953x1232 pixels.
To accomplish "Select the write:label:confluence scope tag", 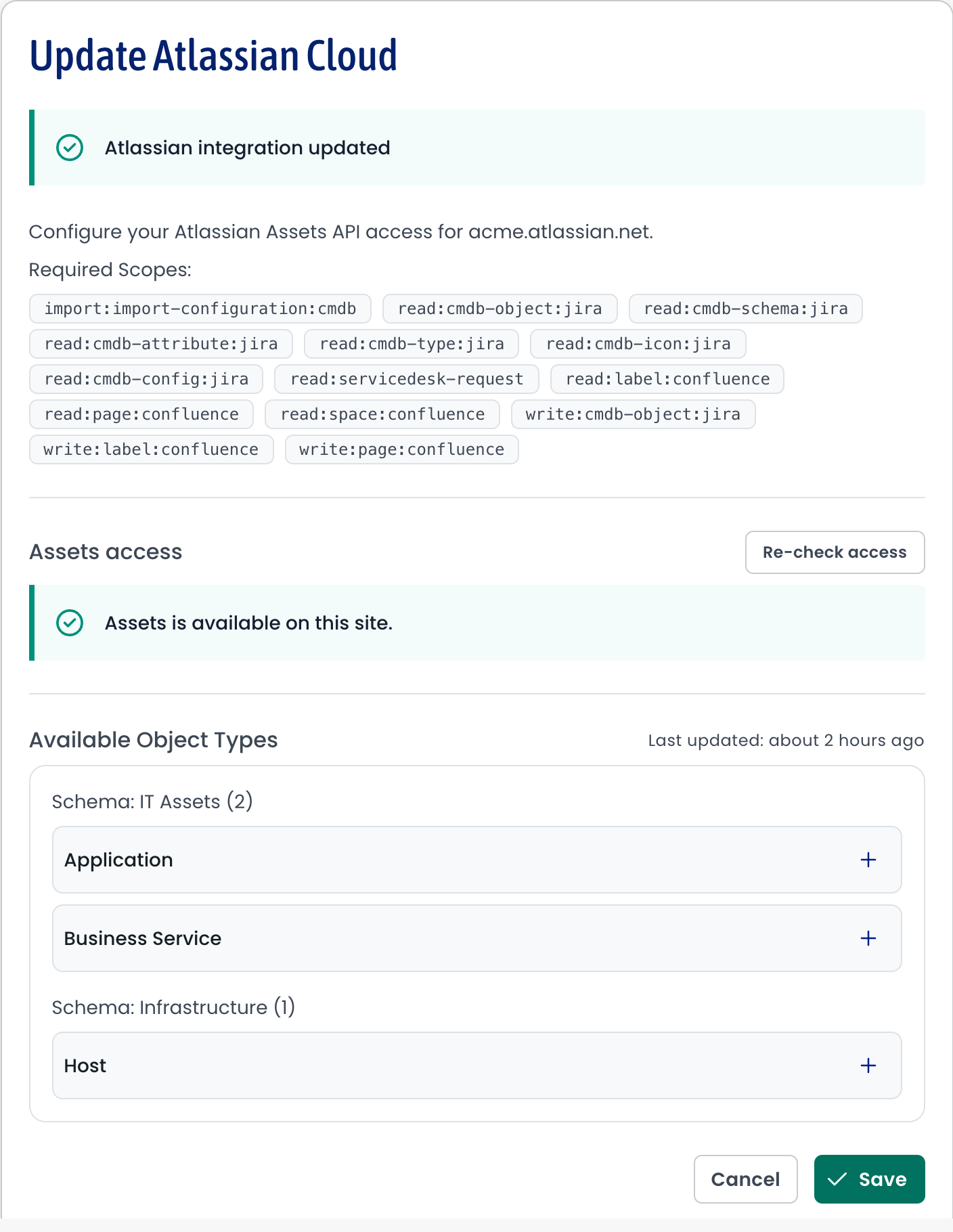I will click(151, 449).
